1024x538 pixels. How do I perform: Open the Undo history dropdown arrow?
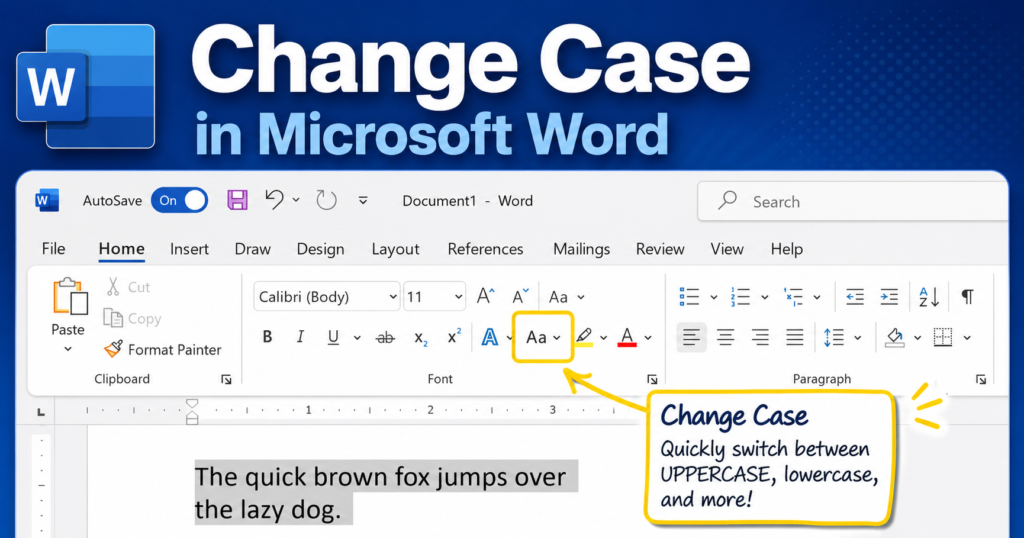click(296, 200)
